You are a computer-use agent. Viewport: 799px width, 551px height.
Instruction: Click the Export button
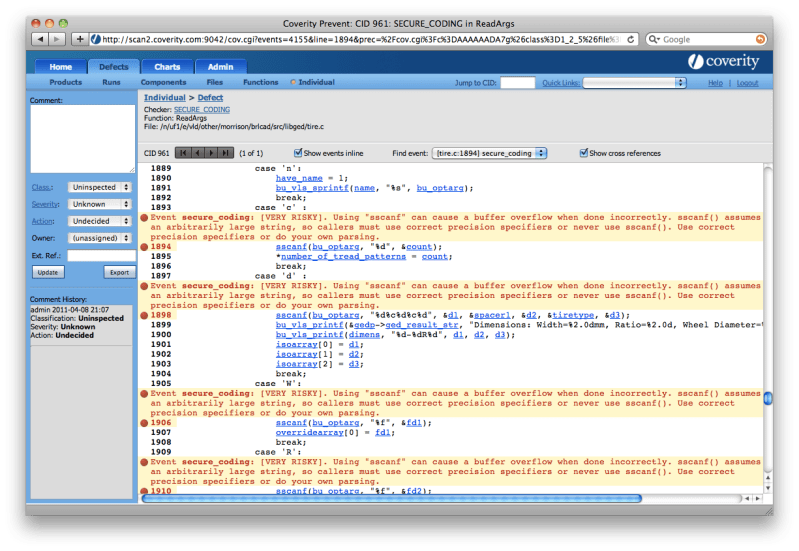click(x=119, y=272)
